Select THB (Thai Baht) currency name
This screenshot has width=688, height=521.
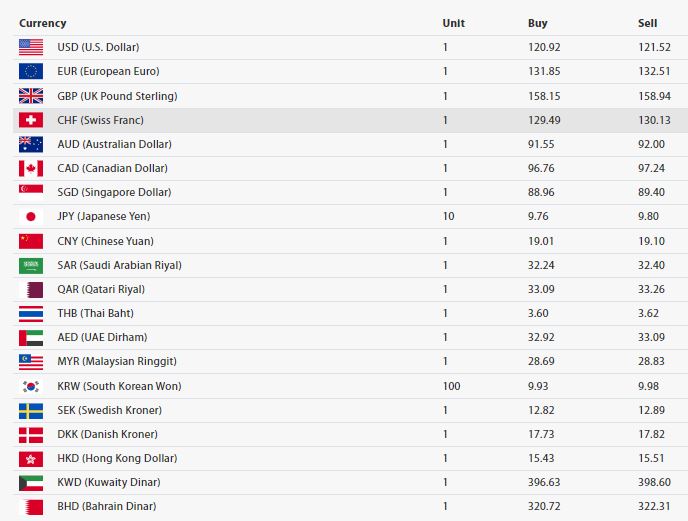pos(96,313)
